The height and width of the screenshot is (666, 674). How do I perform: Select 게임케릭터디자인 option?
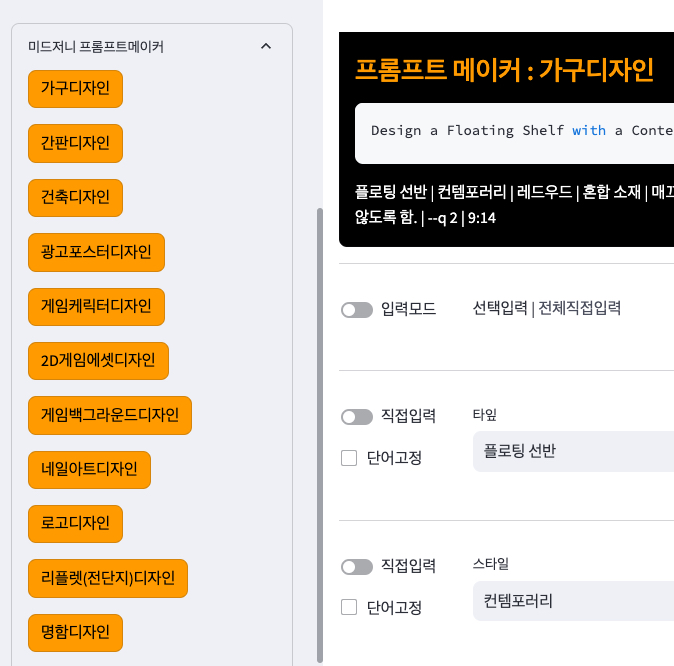(x=96, y=305)
